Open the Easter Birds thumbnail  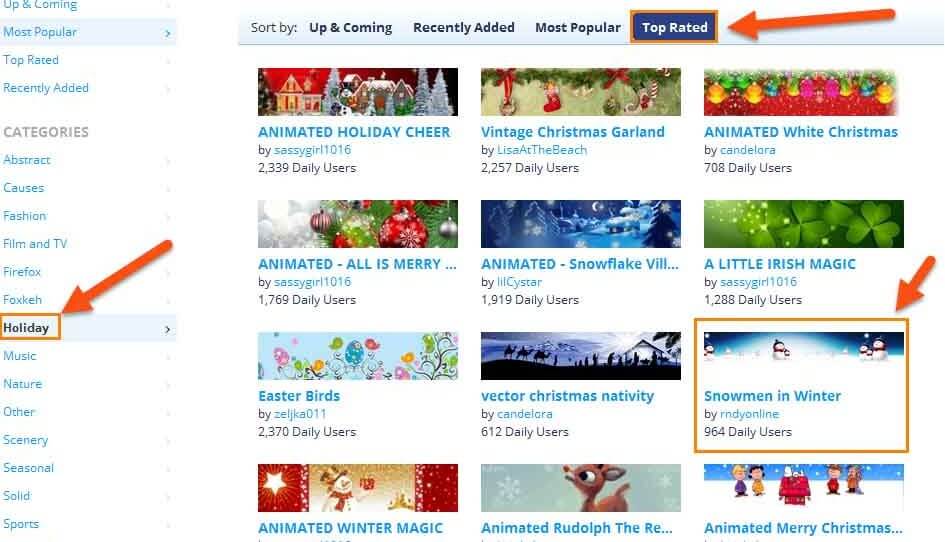(x=357, y=356)
